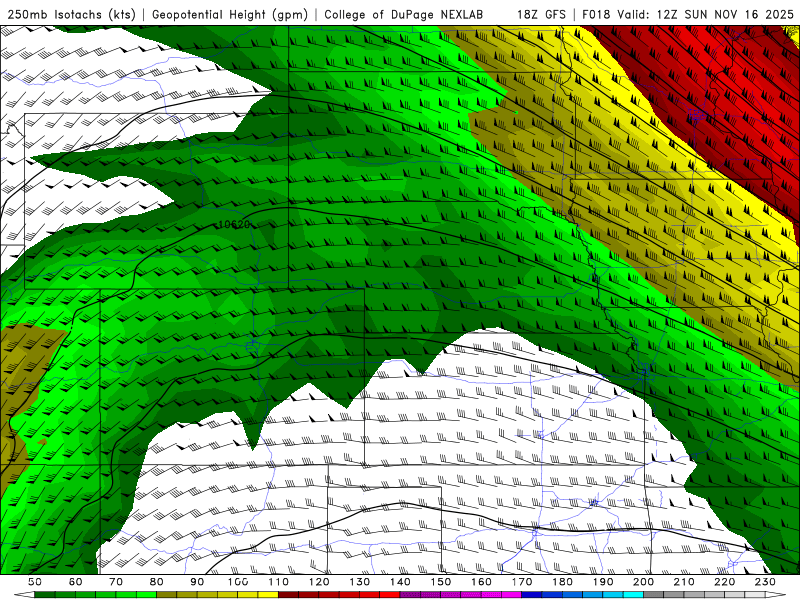Click the 230 label on the color scale

[765, 582]
